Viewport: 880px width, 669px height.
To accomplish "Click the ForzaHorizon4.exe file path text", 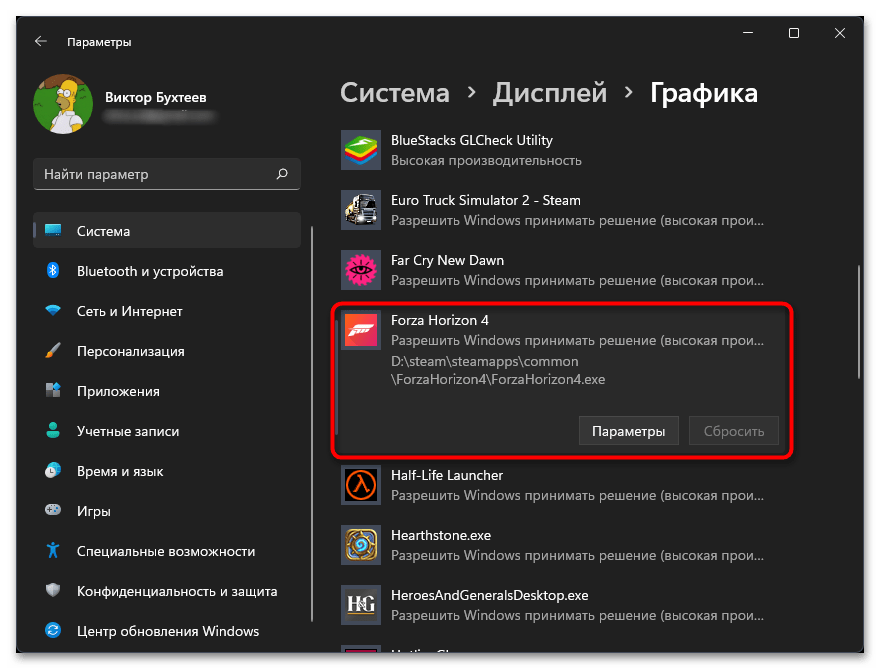I will [x=498, y=370].
